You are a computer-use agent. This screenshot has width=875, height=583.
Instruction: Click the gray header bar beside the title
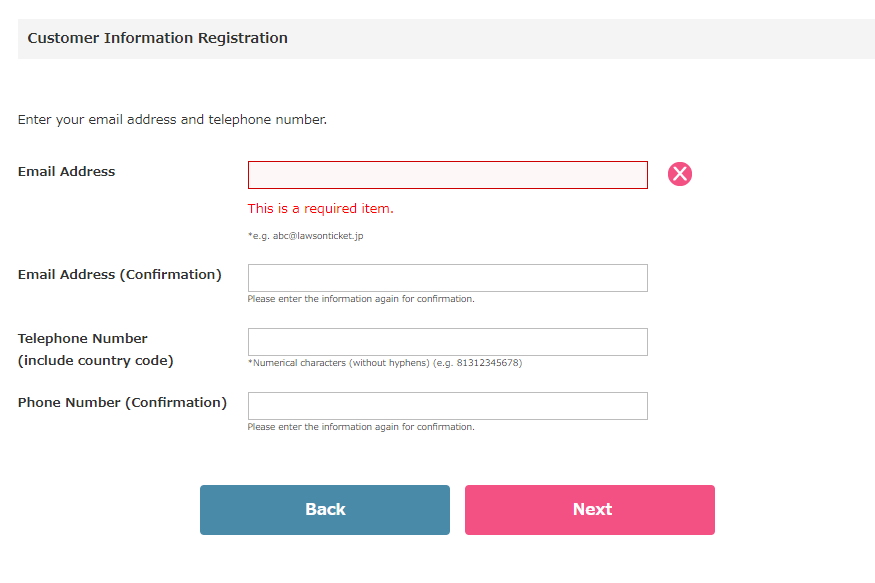pyautogui.click(x=580, y=38)
